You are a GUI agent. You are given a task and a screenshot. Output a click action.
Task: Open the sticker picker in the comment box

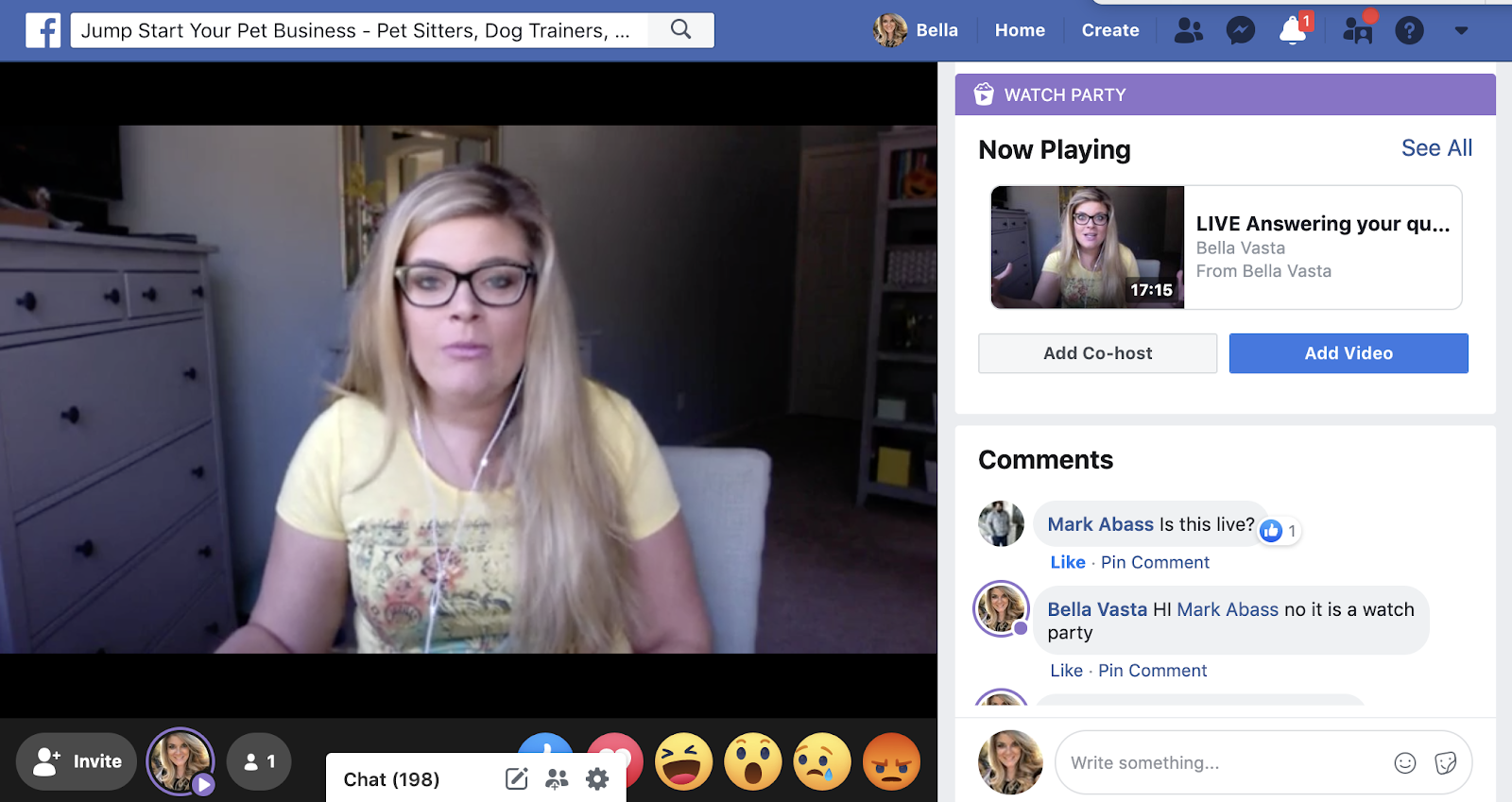coord(1445,763)
